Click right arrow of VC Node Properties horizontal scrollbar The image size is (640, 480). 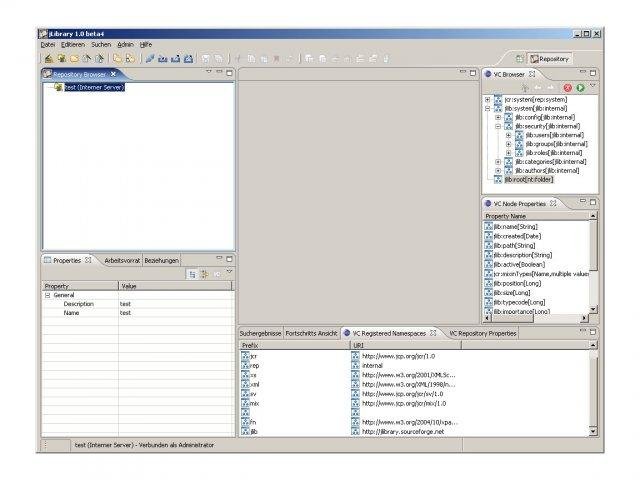[x=584, y=318]
